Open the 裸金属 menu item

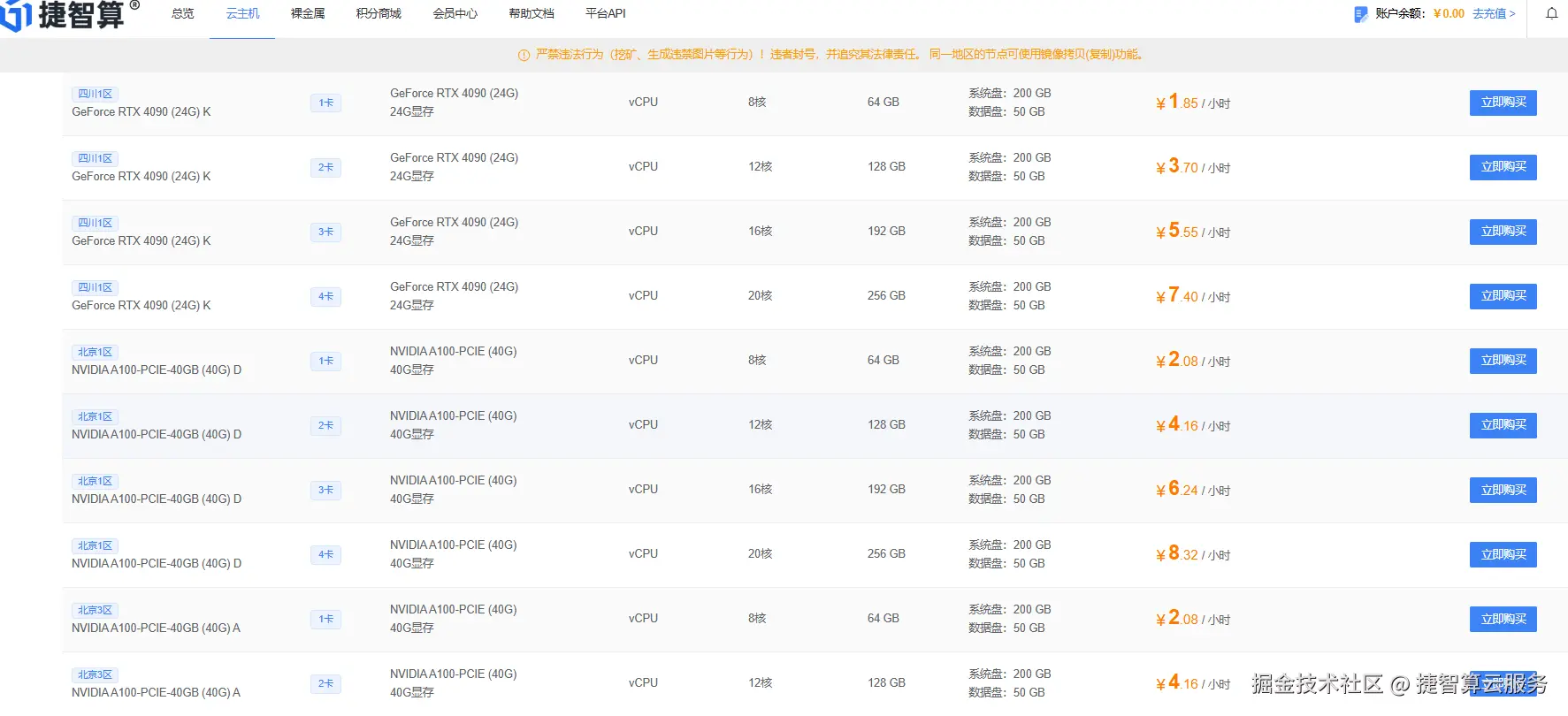pyautogui.click(x=308, y=13)
